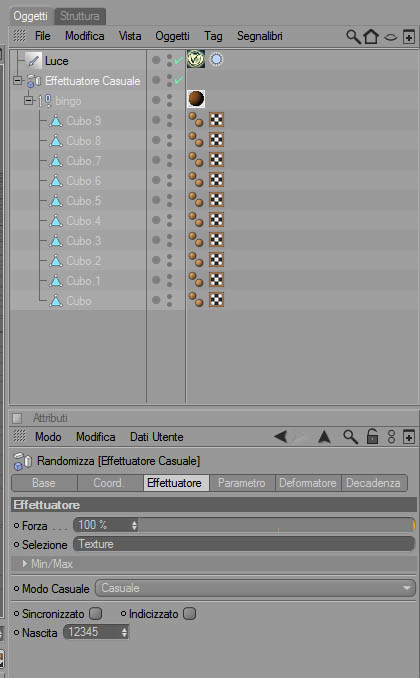Click the dynamics tag on Cubo.2
420x678 pixels.
coord(196,259)
